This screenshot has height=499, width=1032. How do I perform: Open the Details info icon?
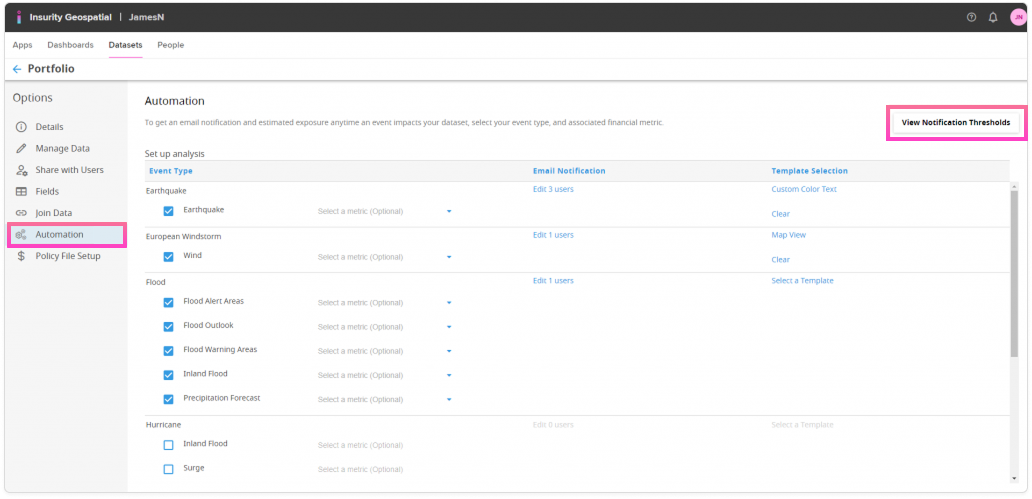[x=21, y=127]
